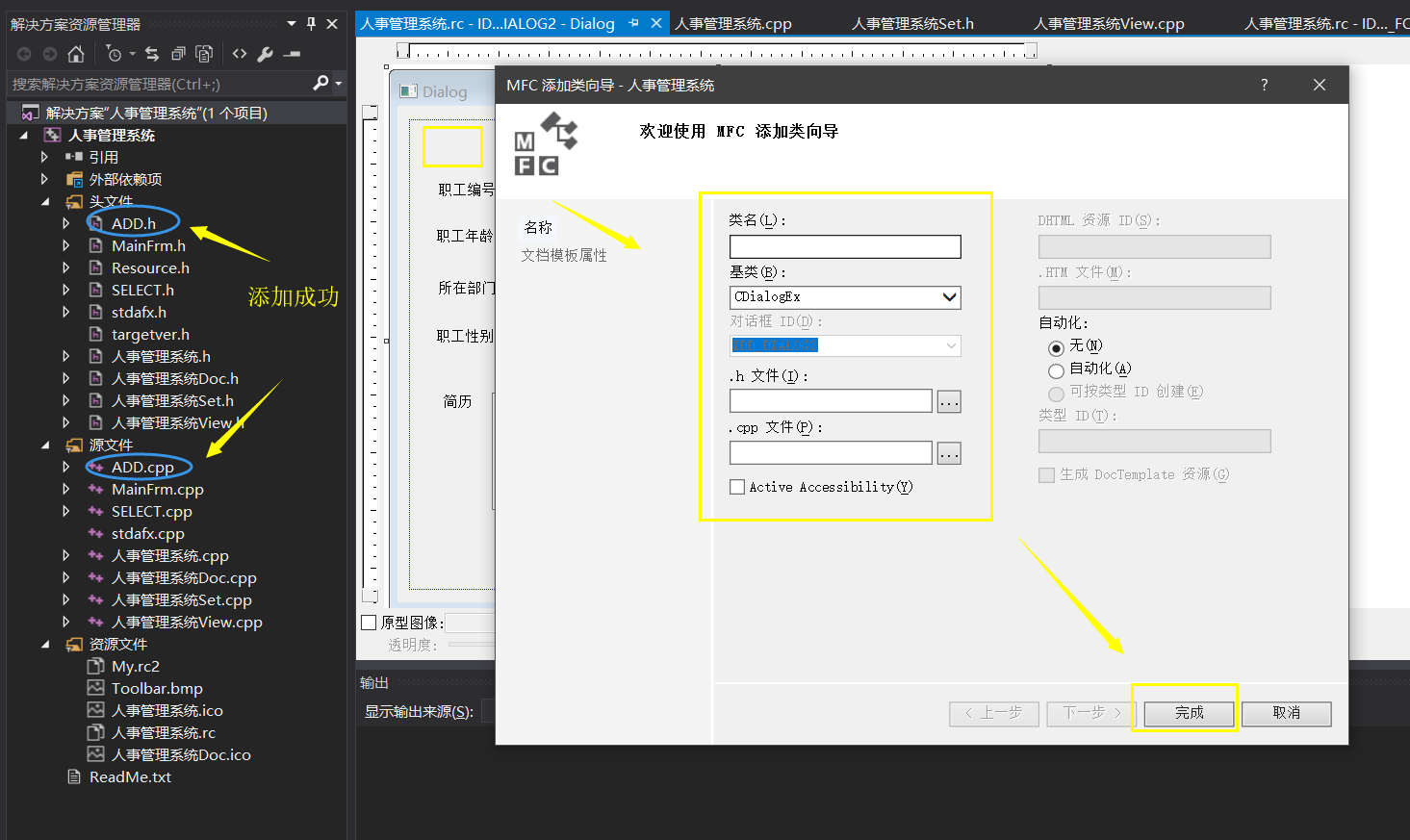The image size is (1410, 840).
Task: Click the 人事管理系统 project icon
Action: [53, 135]
